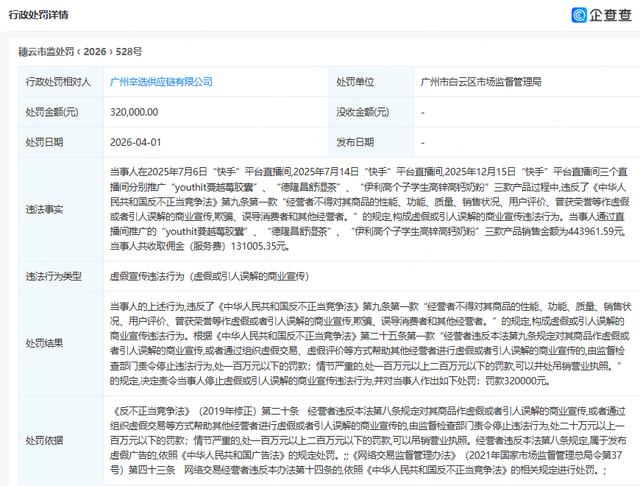Select 广州市白云区市场监督管理局 text
The image size is (640, 486).
[481, 82]
